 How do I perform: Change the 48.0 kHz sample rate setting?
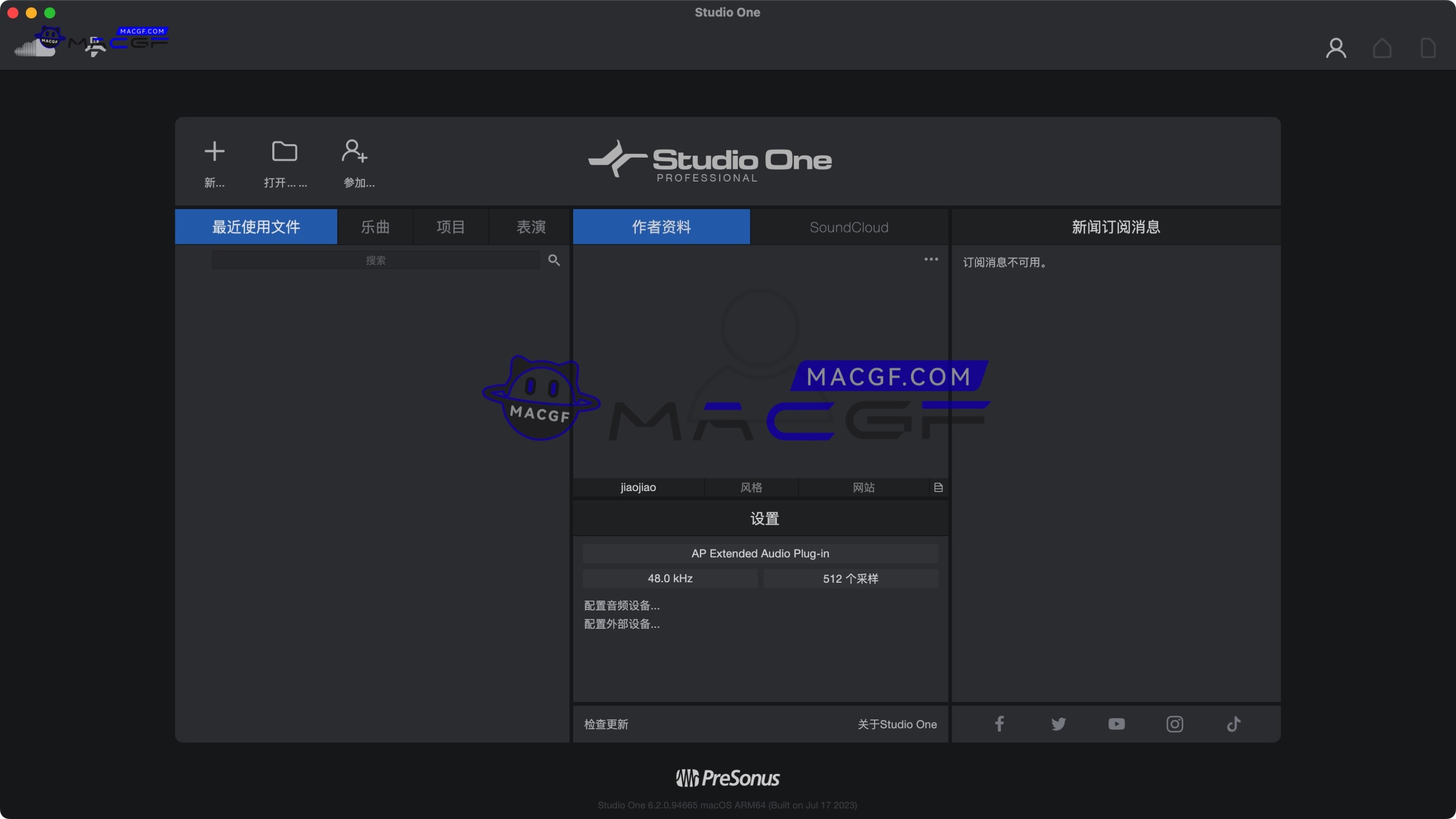coord(670,578)
